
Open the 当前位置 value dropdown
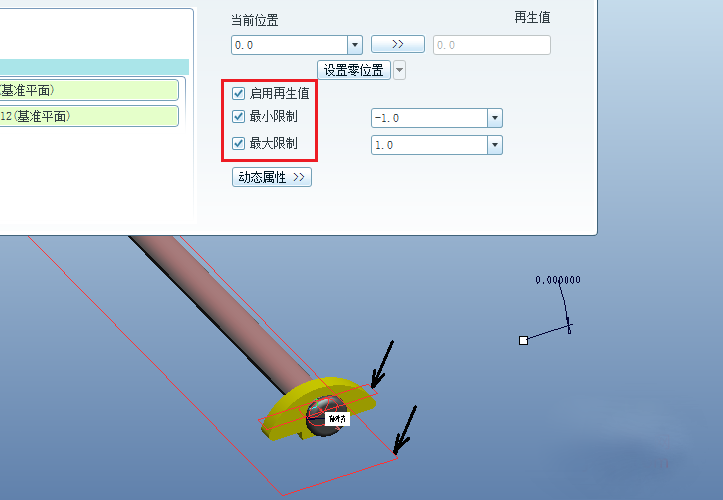click(x=355, y=45)
